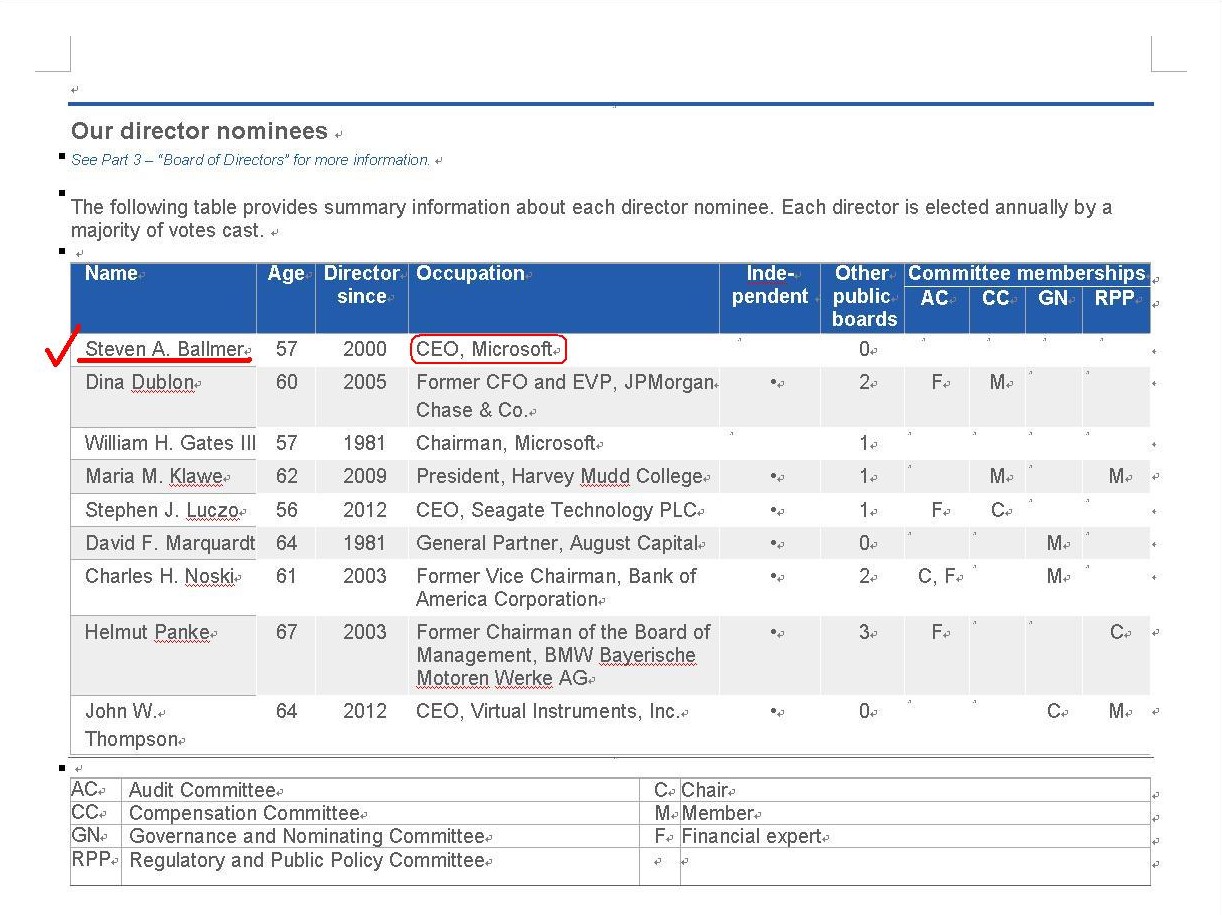
Task: Click the occupation "CEO, Microsoft"
Action: tap(484, 349)
